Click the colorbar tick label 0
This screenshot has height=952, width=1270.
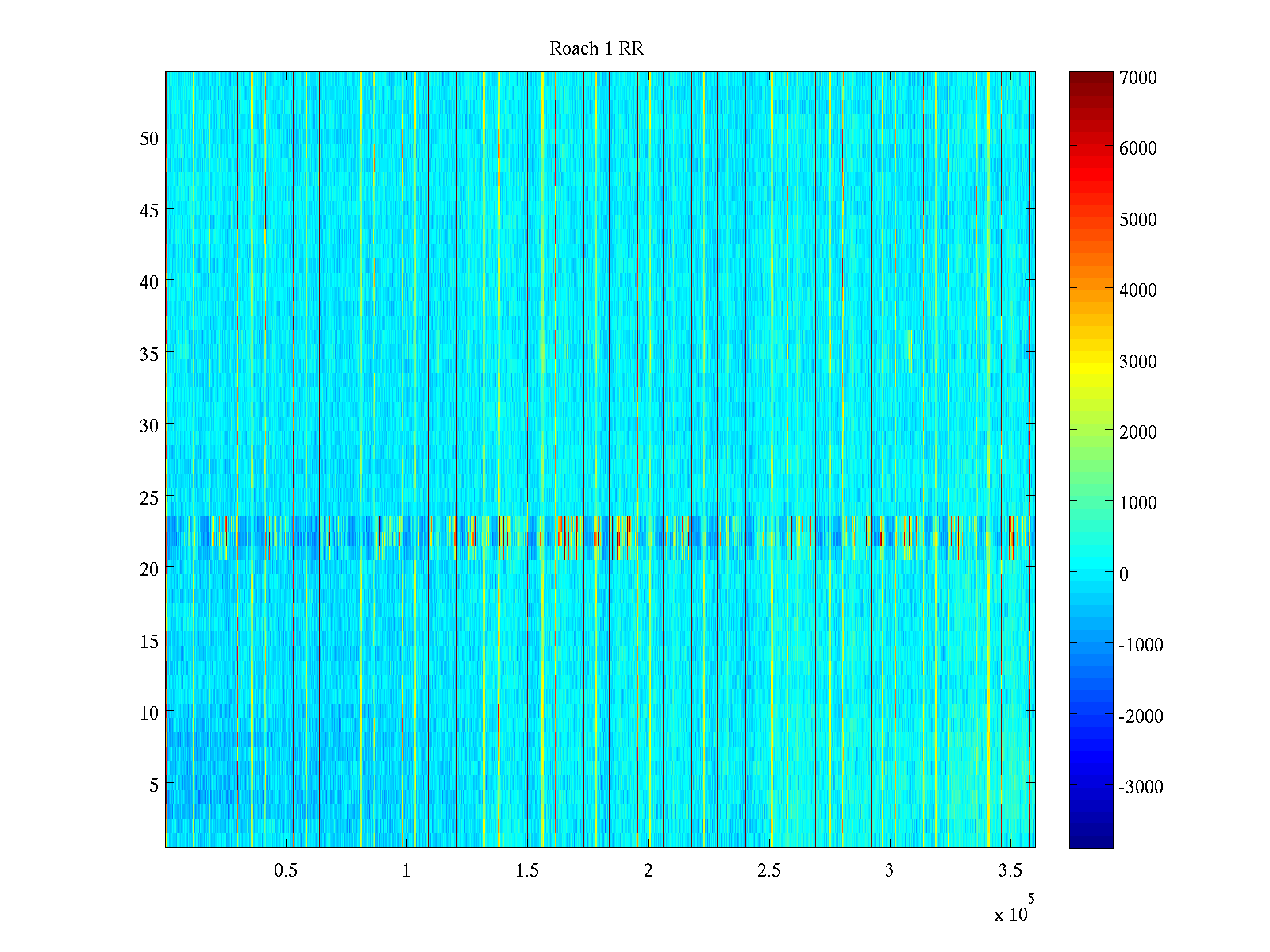click(x=1123, y=574)
